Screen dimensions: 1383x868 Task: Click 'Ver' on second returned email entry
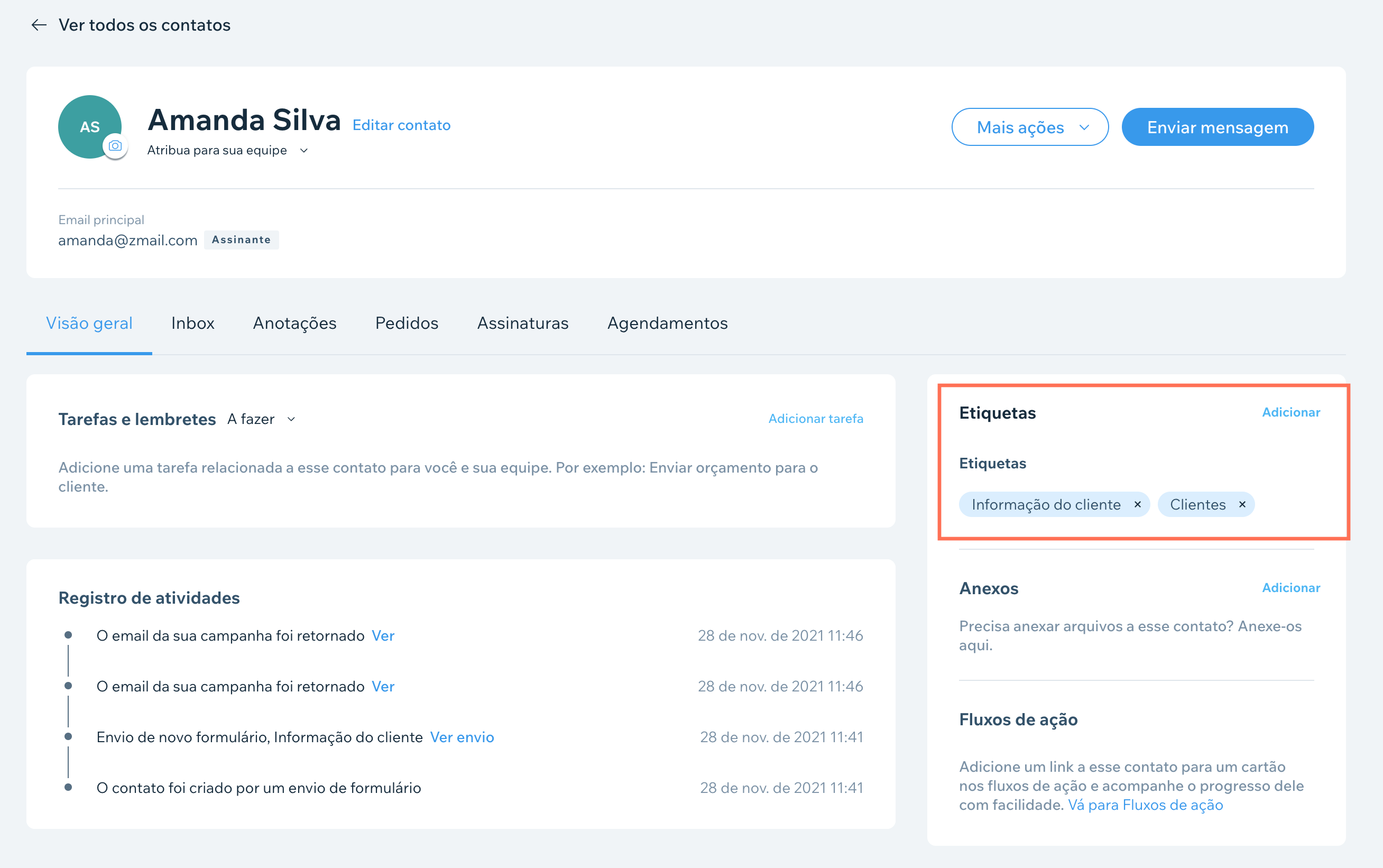click(x=383, y=686)
